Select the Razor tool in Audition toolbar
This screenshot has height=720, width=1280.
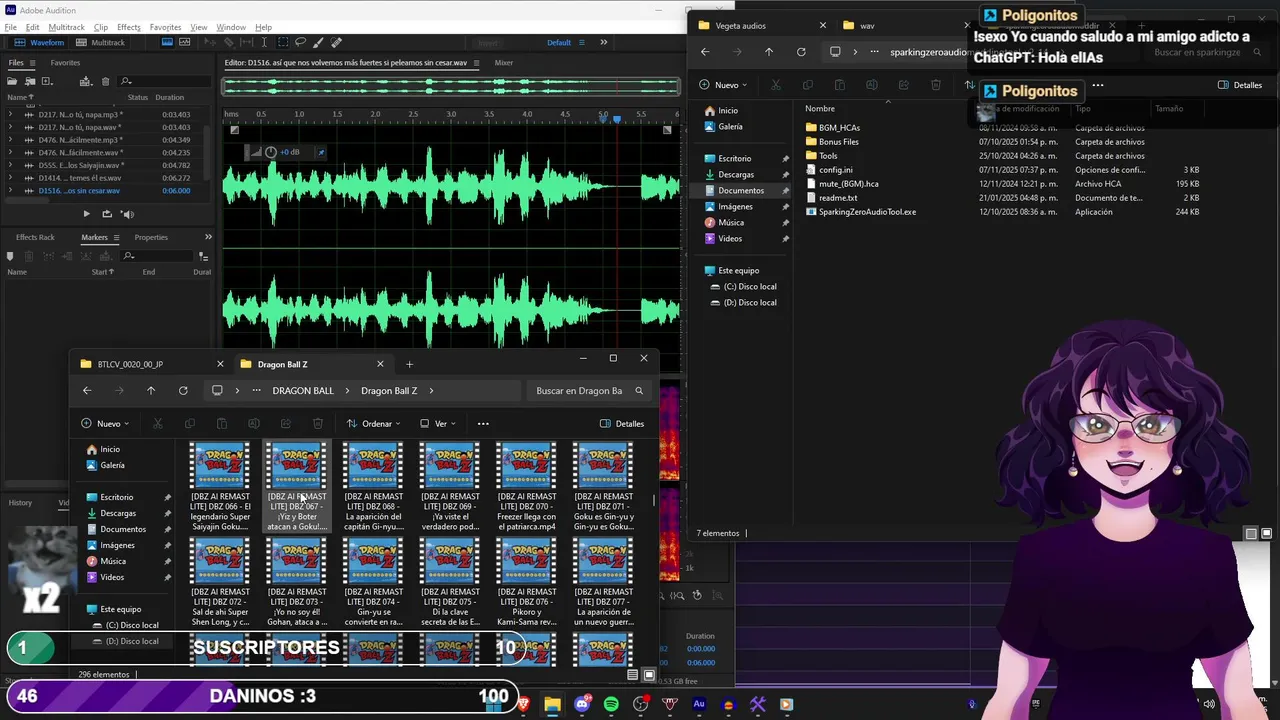[229, 42]
